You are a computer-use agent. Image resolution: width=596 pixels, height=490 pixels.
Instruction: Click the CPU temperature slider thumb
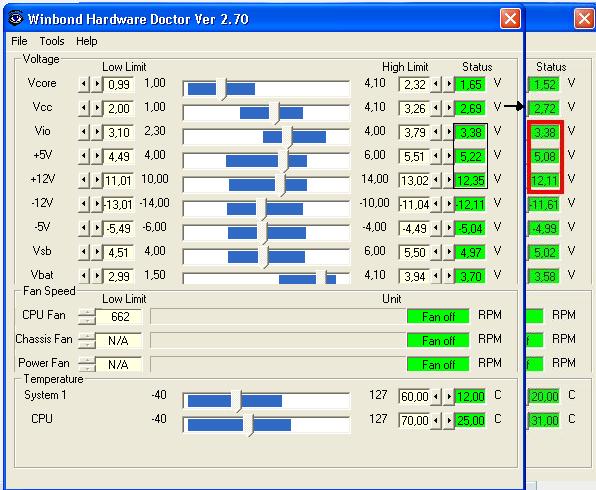248,425
